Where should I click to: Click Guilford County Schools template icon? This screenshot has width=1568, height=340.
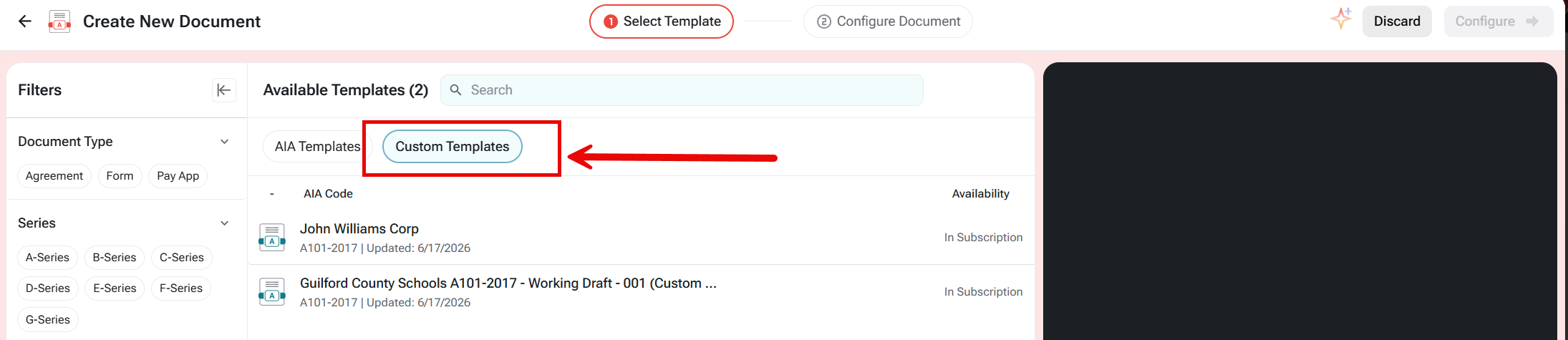click(272, 291)
